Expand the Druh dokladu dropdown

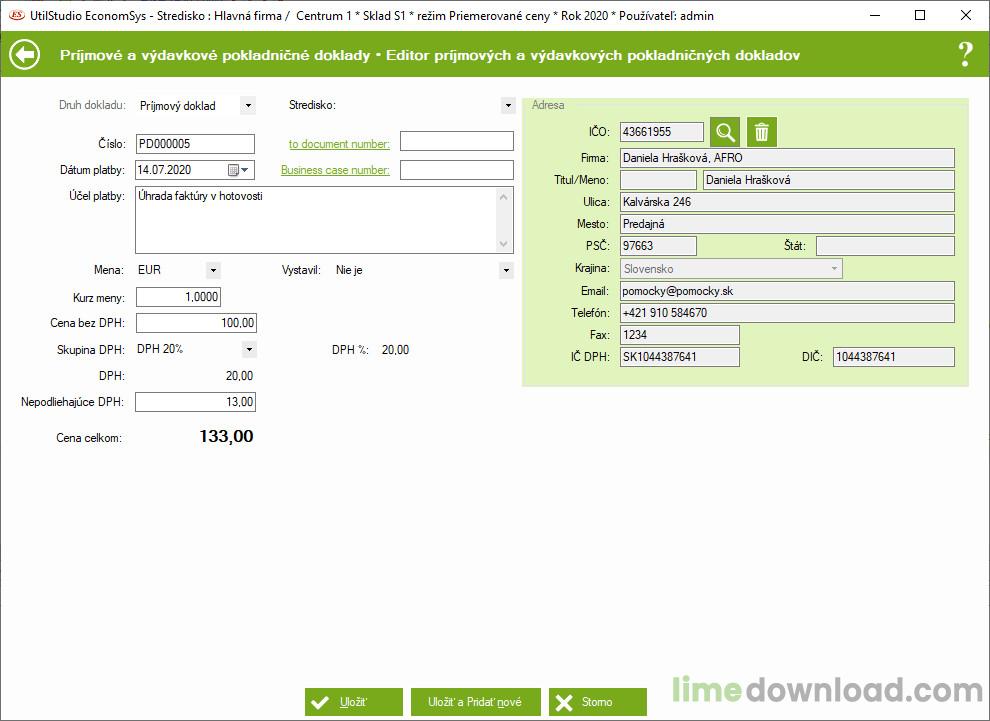tap(248, 105)
